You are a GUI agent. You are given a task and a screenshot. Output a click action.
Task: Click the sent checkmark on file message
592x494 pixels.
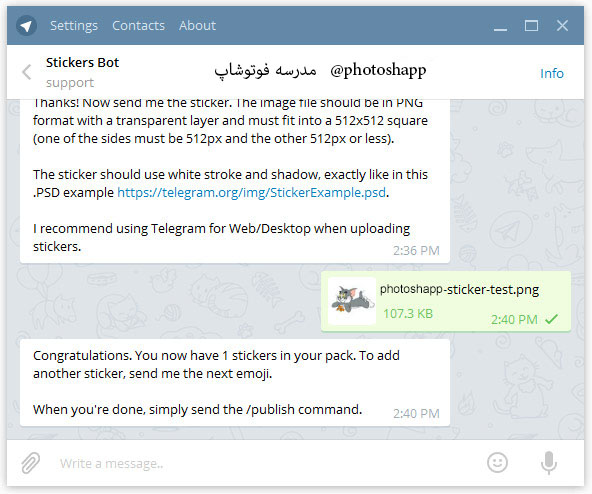(551, 320)
